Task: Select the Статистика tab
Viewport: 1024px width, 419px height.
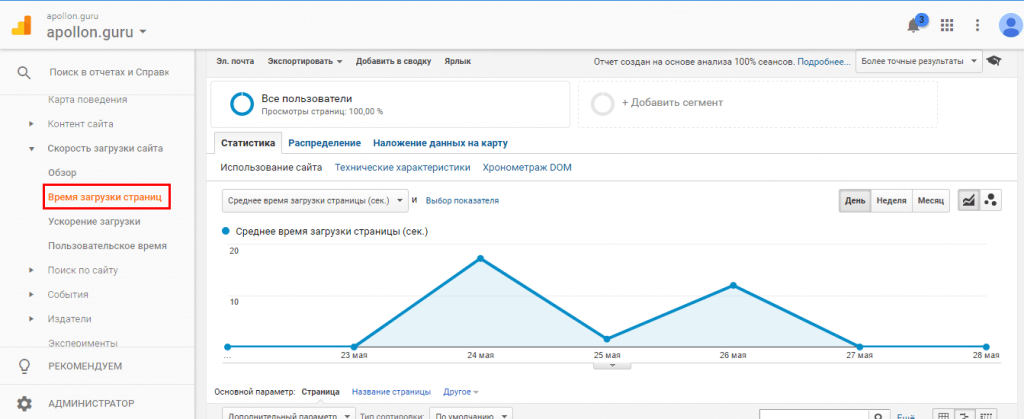Action: pos(248,143)
